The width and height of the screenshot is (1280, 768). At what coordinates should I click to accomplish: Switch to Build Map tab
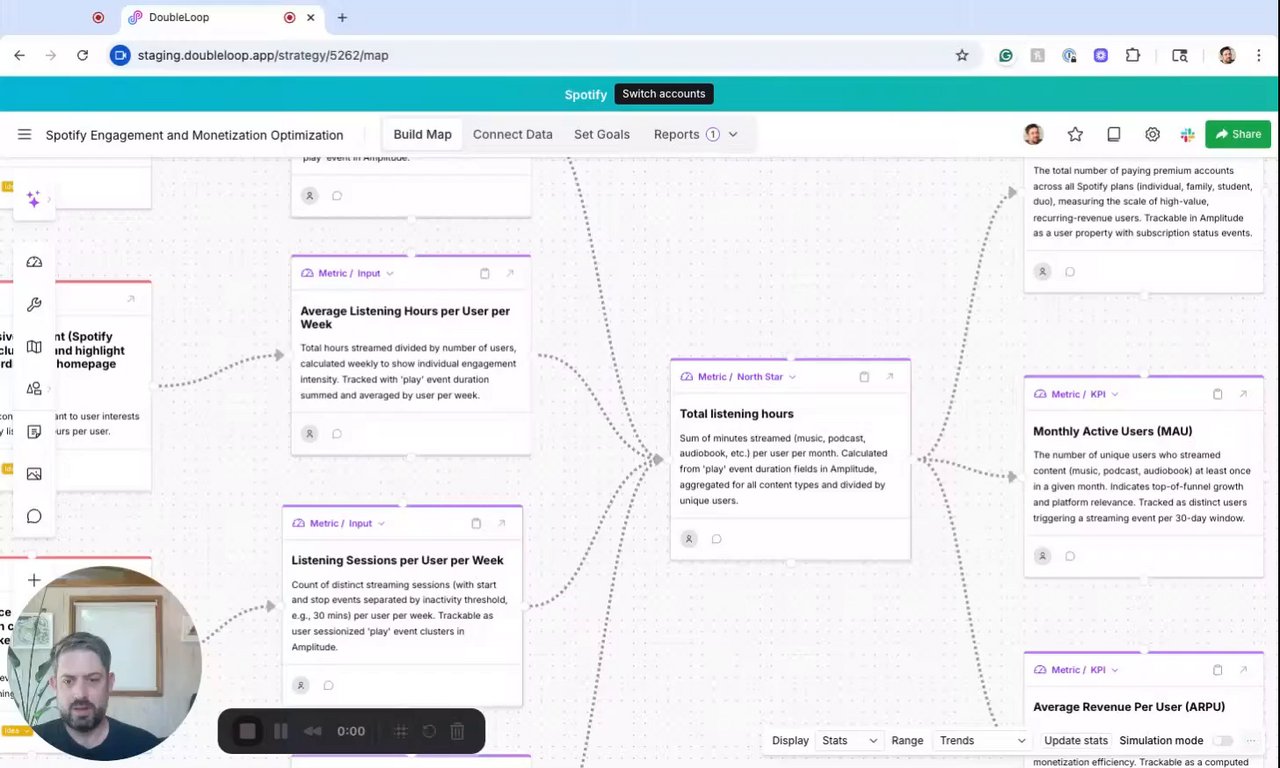click(x=422, y=134)
